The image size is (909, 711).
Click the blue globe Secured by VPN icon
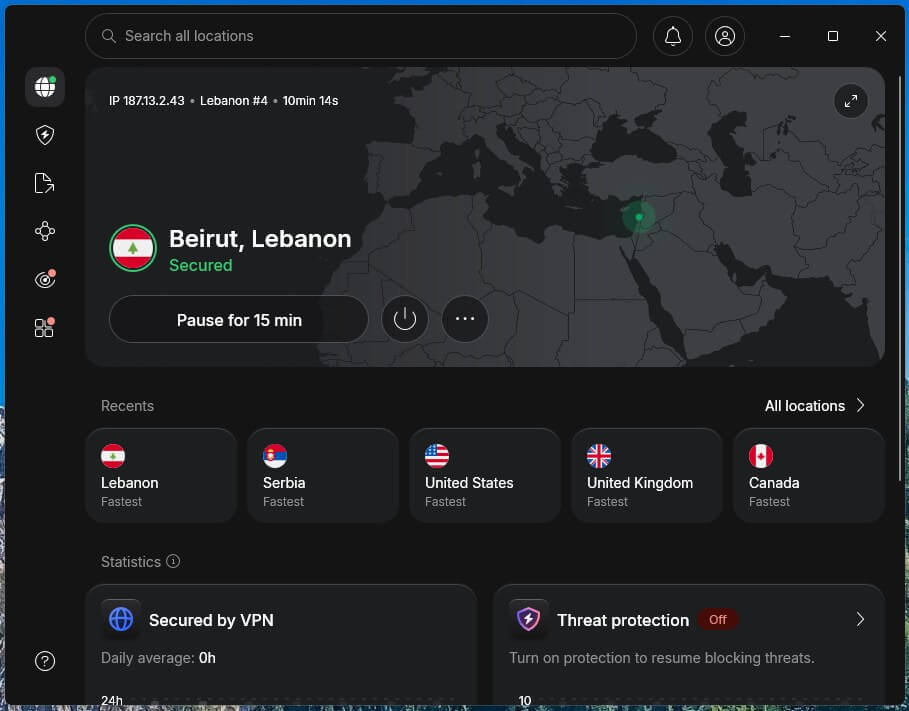pos(121,619)
